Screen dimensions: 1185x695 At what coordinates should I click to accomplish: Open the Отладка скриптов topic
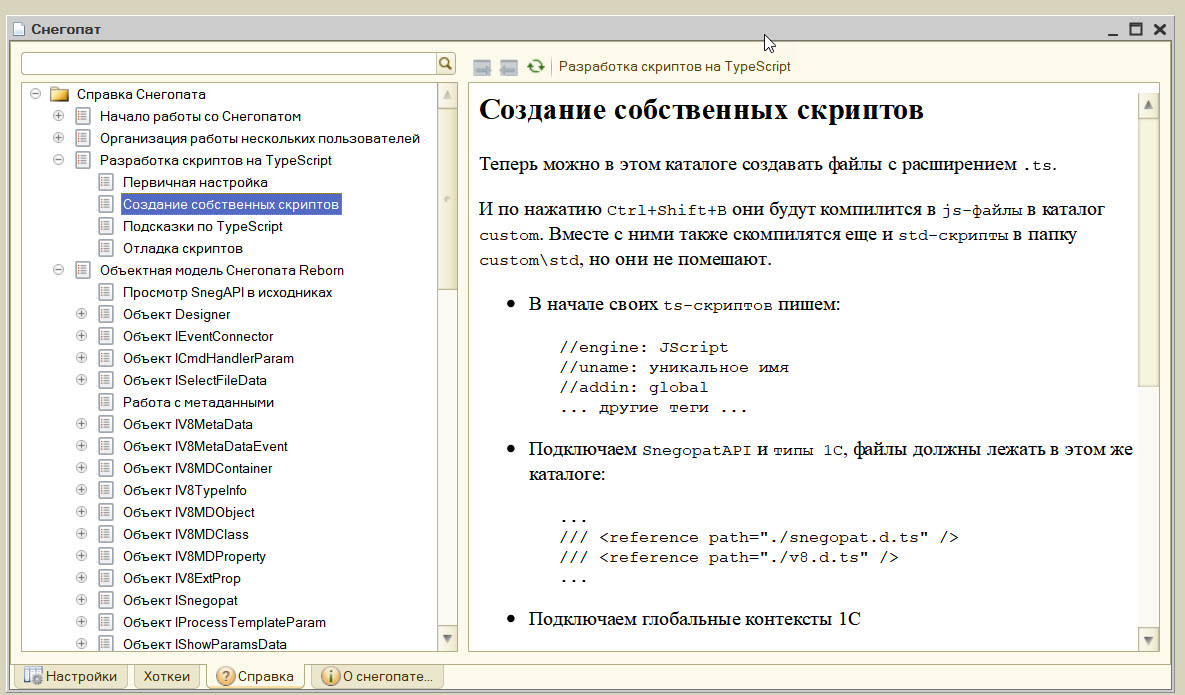point(183,248)
